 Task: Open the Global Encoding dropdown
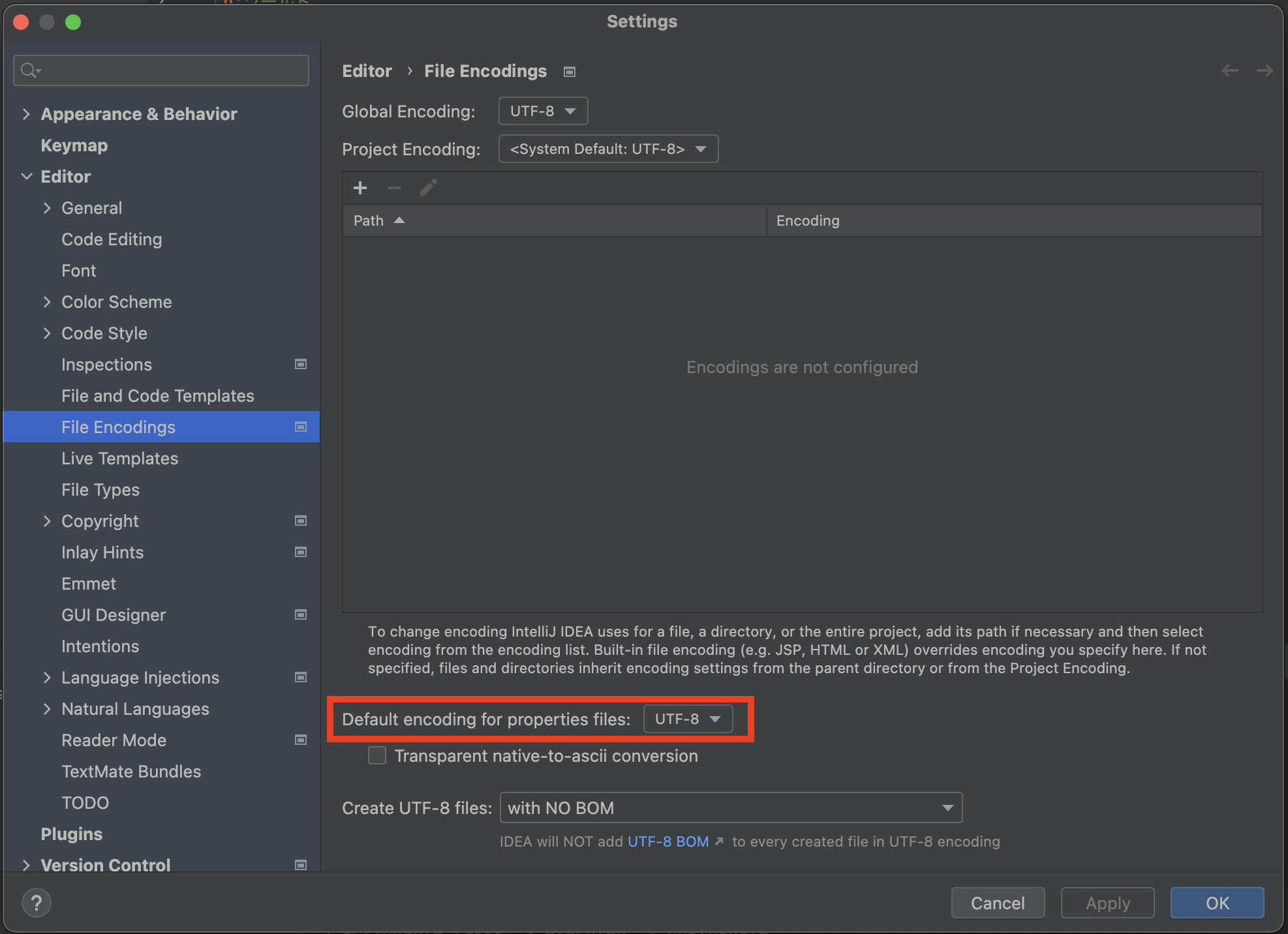tap(543, 112)
